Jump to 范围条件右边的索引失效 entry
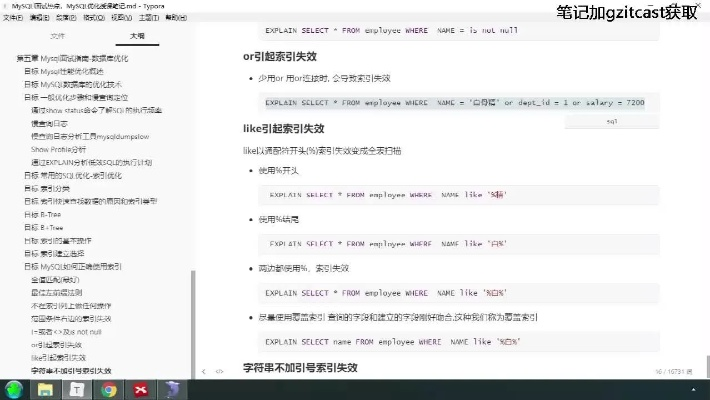Screen dimensions: 710x400 pos(71,319)
